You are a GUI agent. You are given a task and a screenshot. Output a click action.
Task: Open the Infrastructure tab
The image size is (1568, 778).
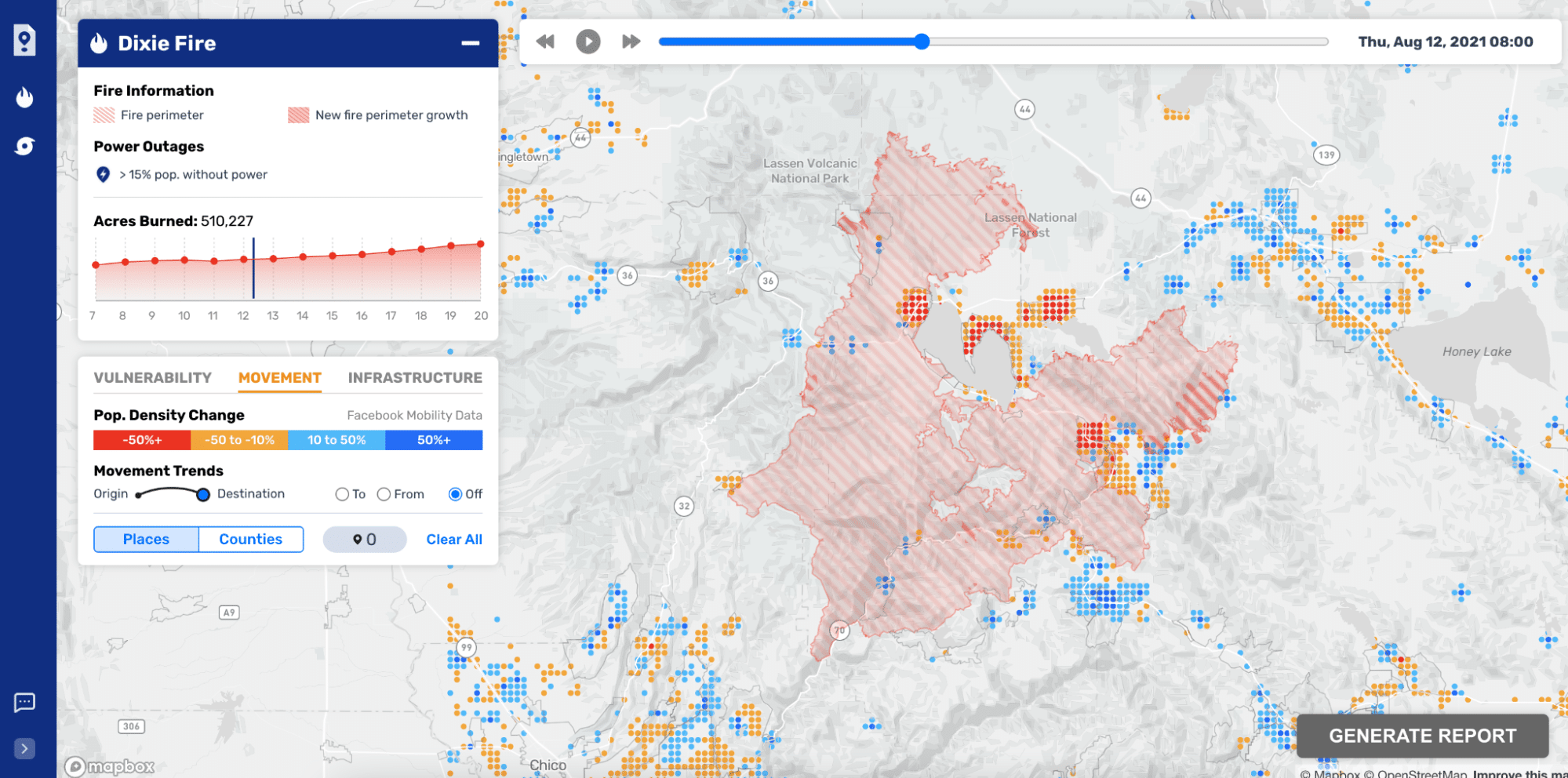(415, 377)
